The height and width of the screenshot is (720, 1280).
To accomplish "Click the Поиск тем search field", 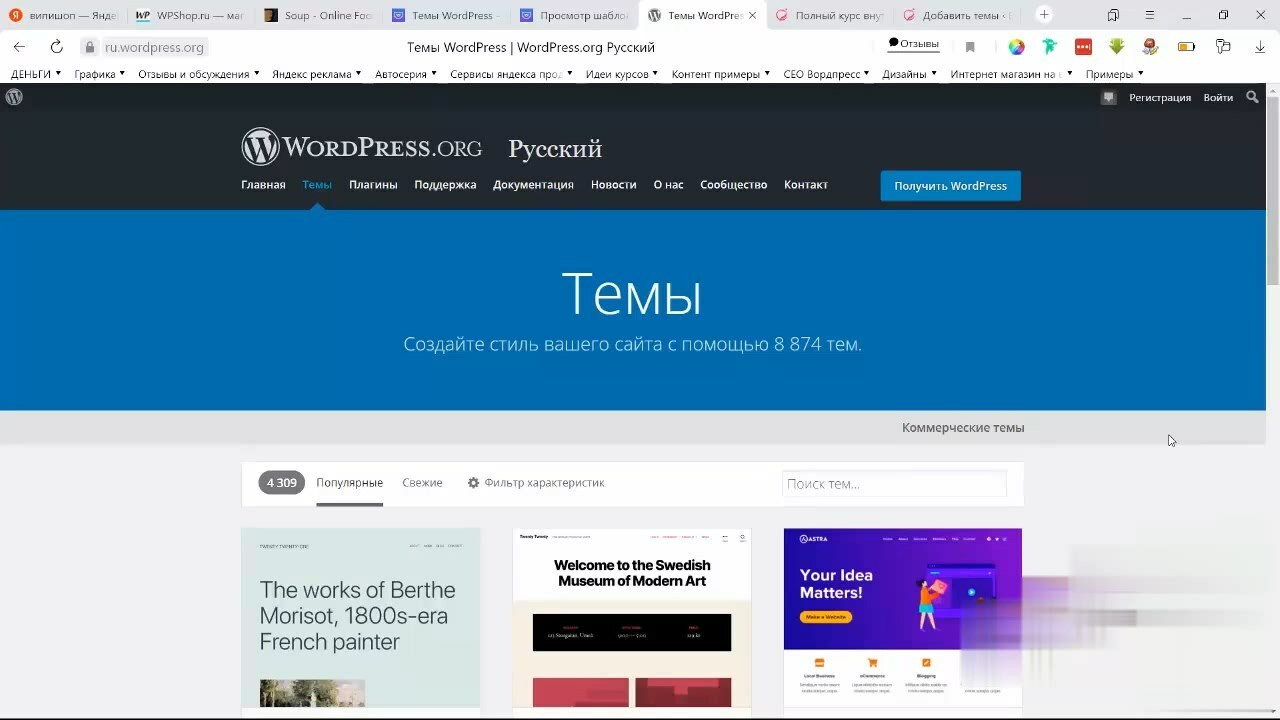I will pos(894,483).
